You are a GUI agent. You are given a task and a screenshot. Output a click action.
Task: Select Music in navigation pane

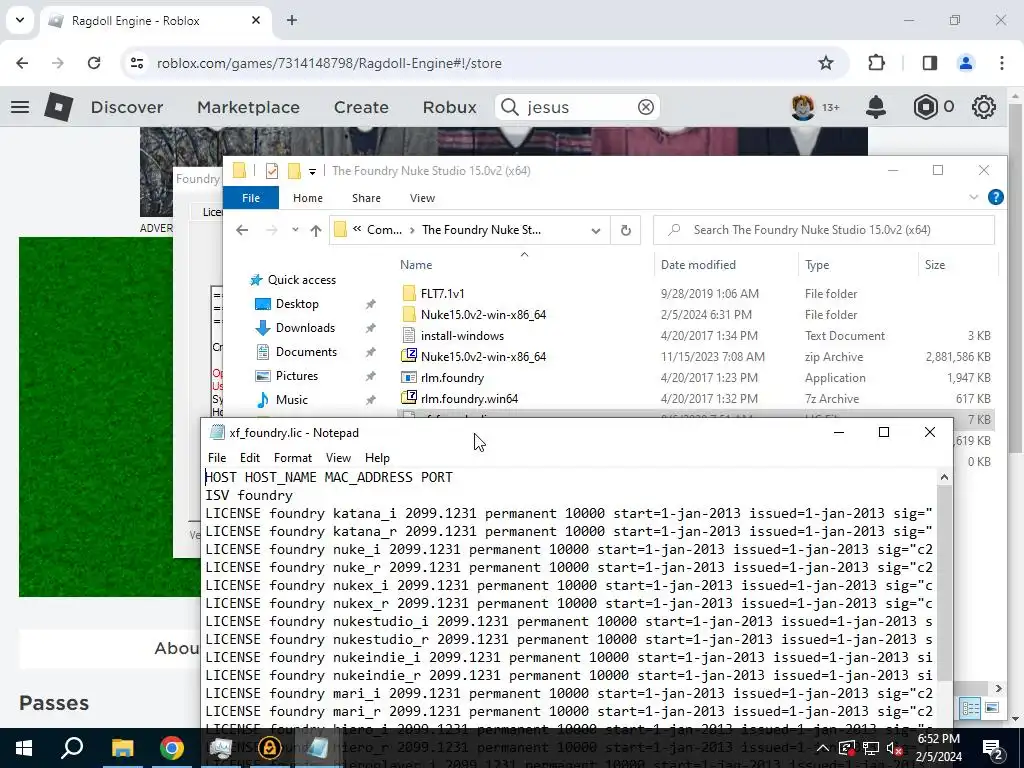291,400
